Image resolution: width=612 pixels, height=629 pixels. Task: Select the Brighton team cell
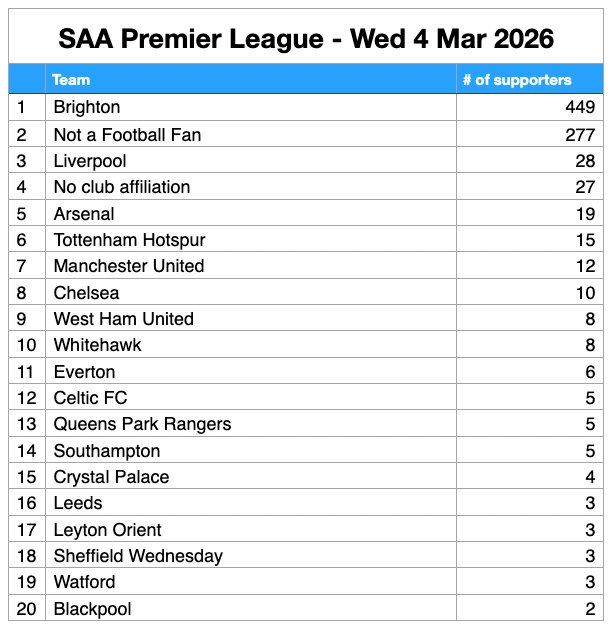coord(87,107)
